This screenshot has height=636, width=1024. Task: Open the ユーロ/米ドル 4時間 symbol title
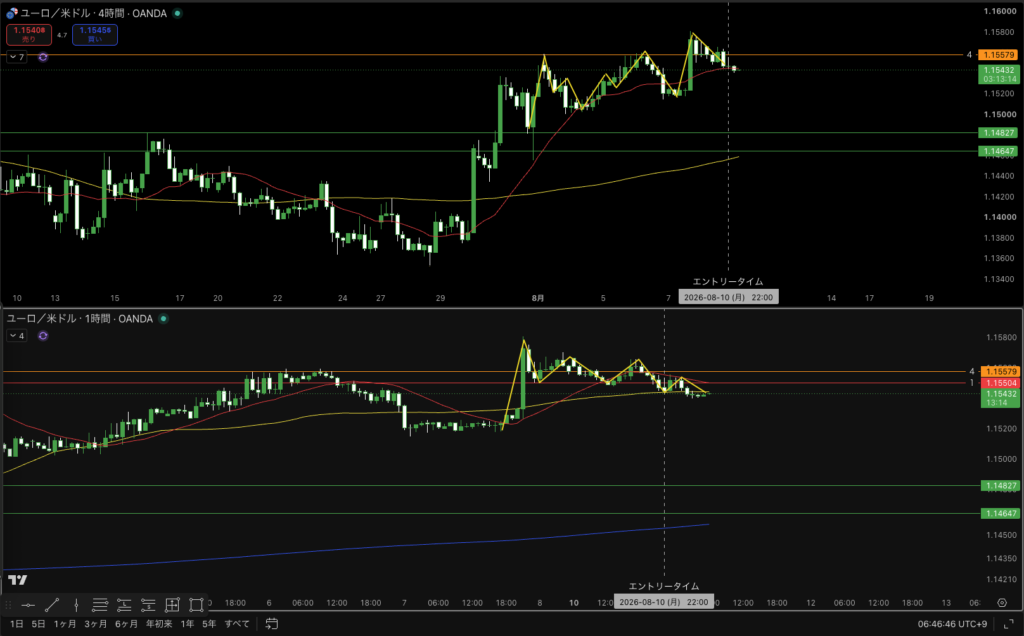coord(94,13)
